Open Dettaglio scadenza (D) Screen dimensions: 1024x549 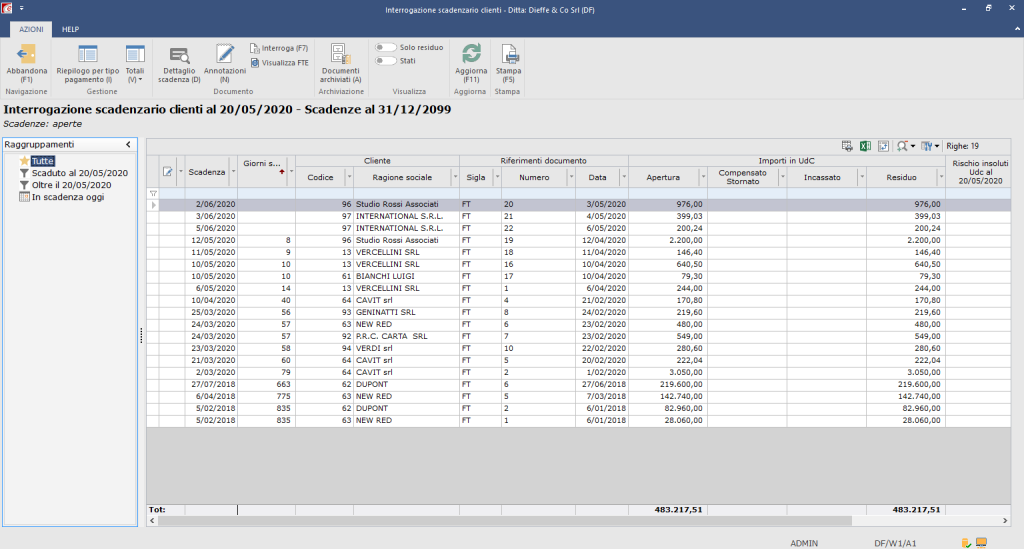point(179,65)
